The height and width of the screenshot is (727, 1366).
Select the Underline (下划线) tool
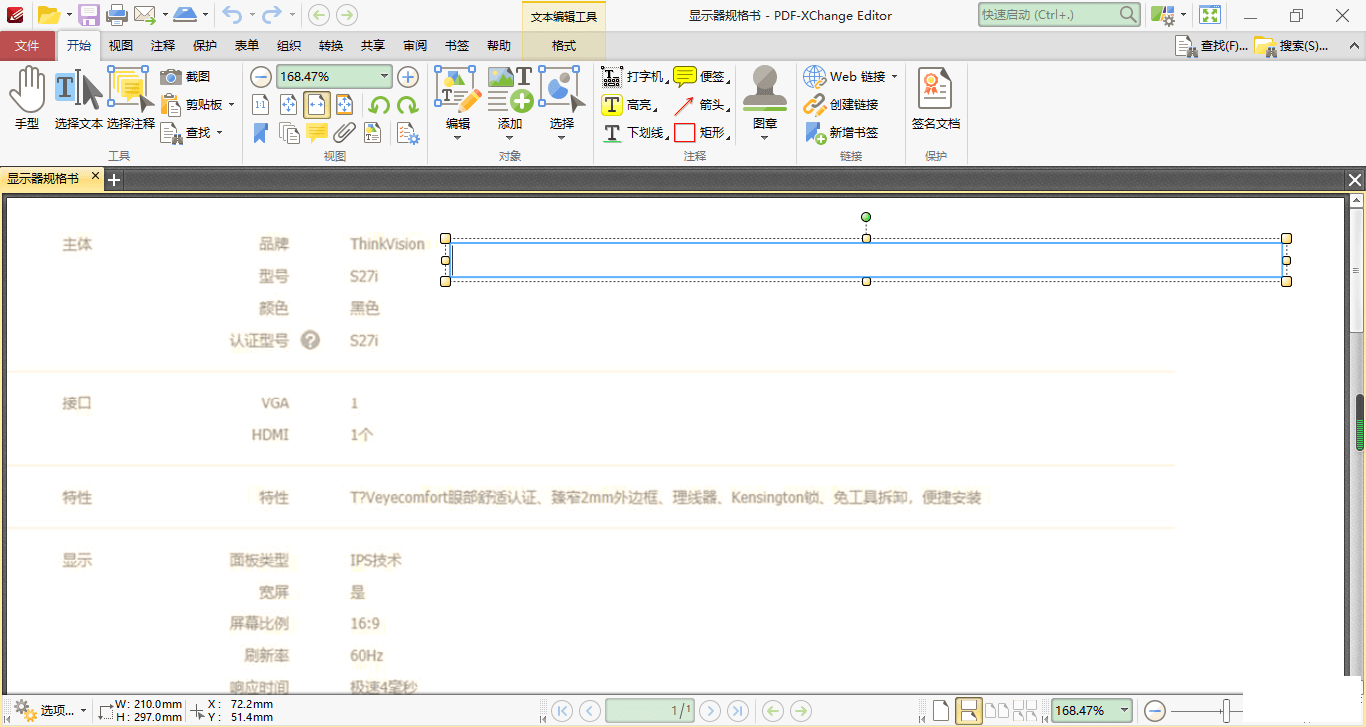coord(633,133)
